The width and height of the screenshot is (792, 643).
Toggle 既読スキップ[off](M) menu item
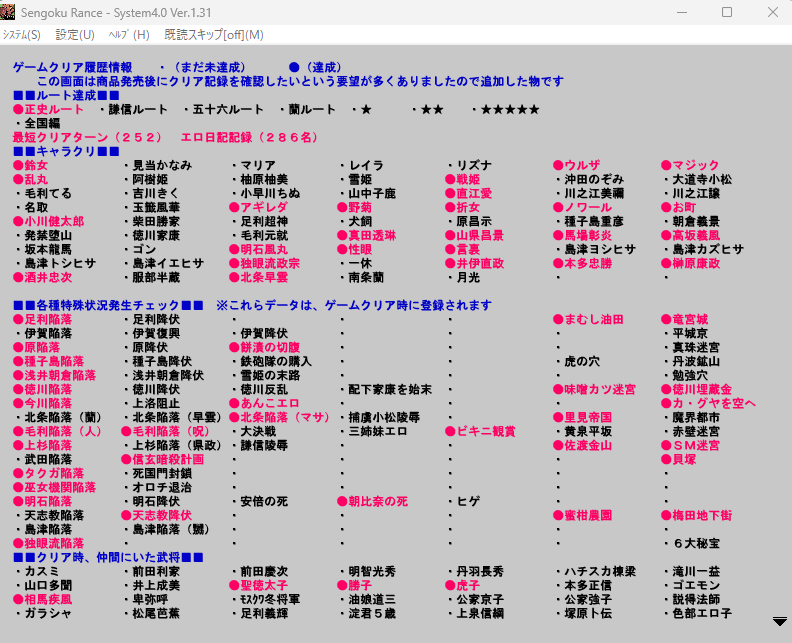[x=214, y=35]
